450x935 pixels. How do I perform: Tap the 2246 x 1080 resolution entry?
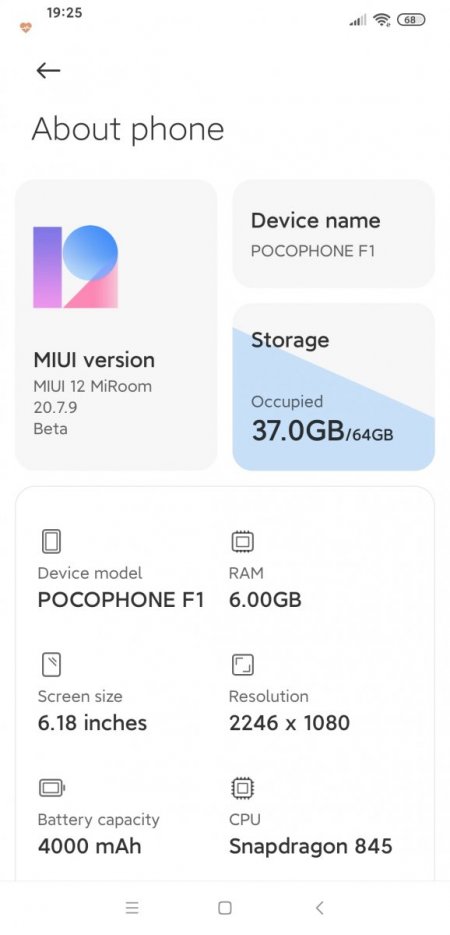click(x=289, y=723)
